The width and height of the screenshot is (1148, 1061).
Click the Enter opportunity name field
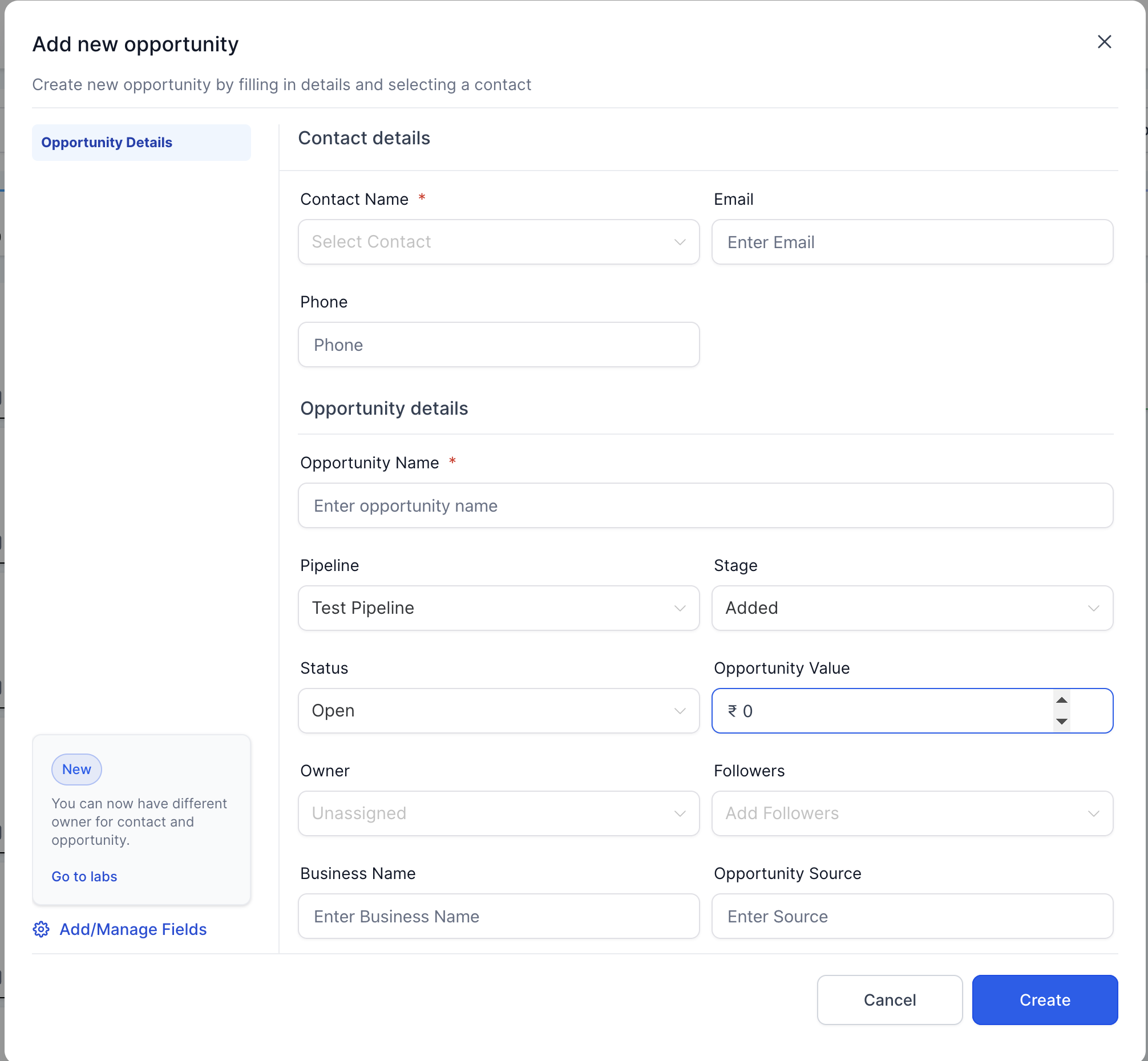click(x=705, y=505)
